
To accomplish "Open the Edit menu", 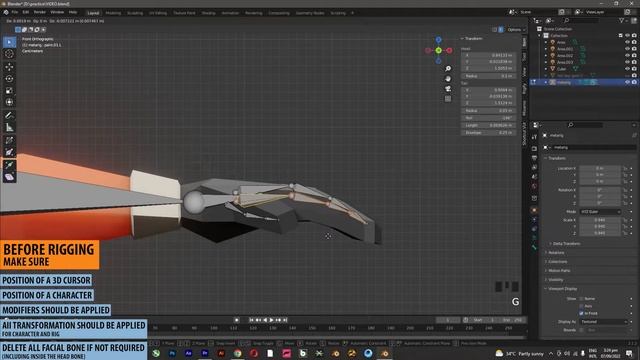I will click(x=26, y=12).
